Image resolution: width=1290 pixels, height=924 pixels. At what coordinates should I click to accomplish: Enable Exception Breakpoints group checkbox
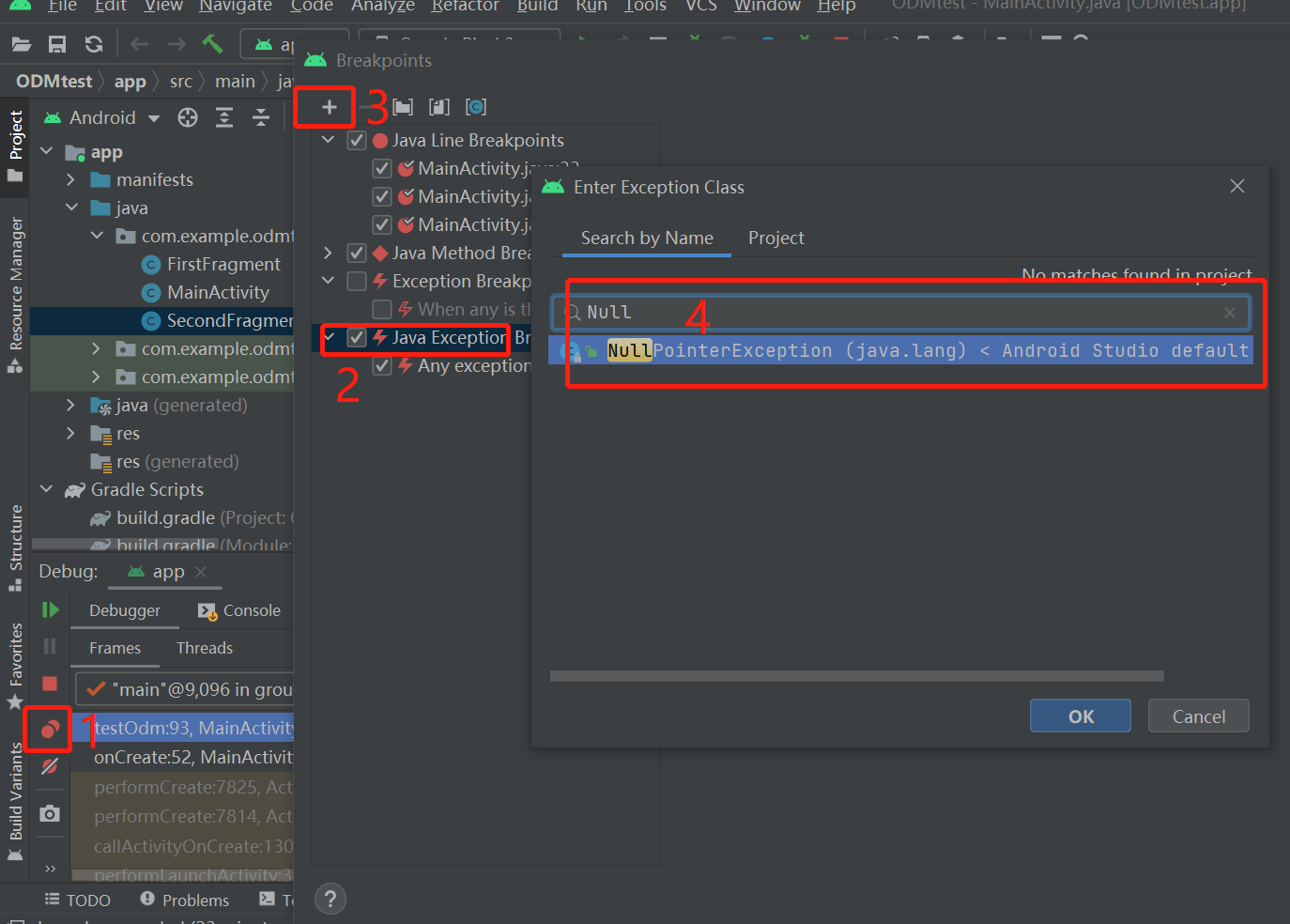(357, 282)
